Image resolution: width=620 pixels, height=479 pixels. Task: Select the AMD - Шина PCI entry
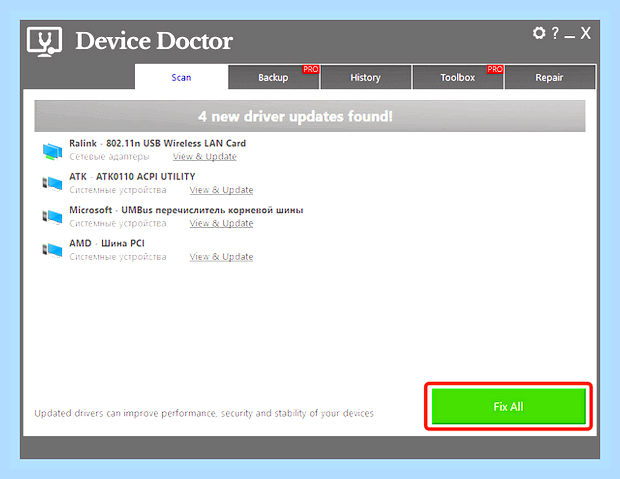[107, 243]
